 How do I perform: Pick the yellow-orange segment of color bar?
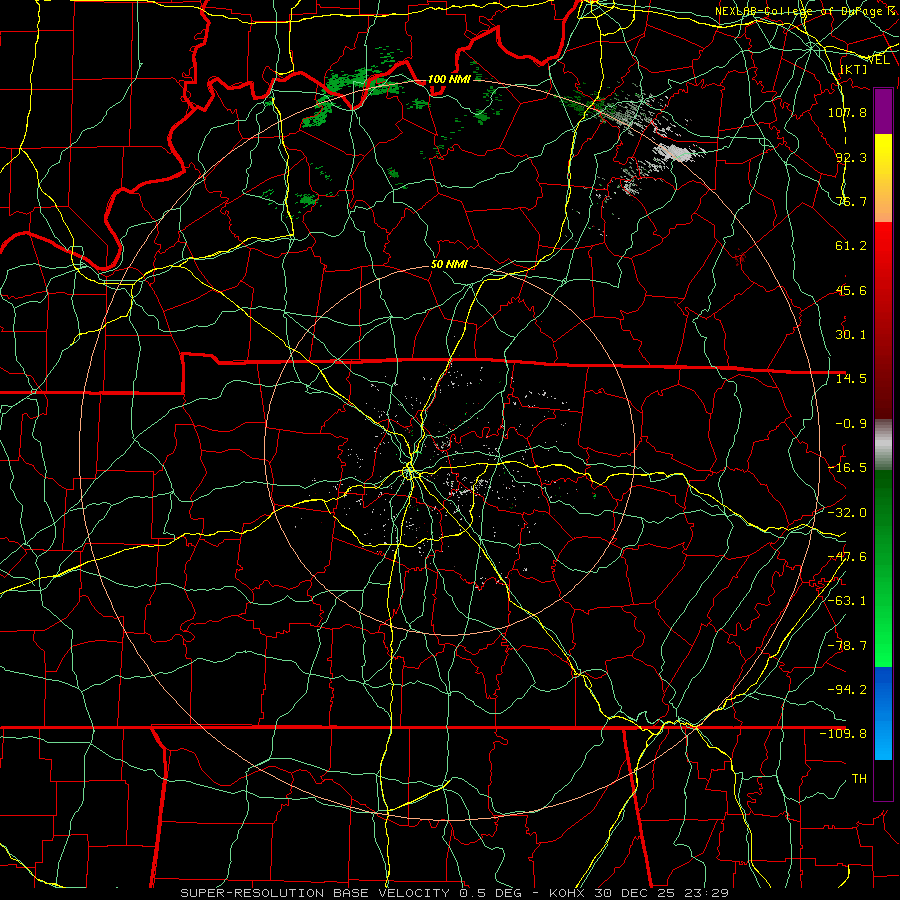click(883, 178)
